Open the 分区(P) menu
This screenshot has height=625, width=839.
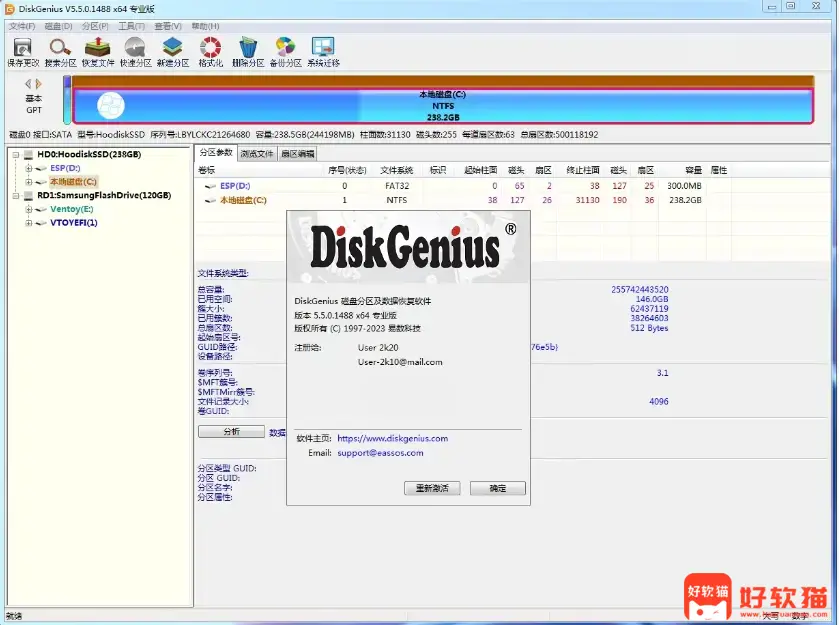[95, 26]
